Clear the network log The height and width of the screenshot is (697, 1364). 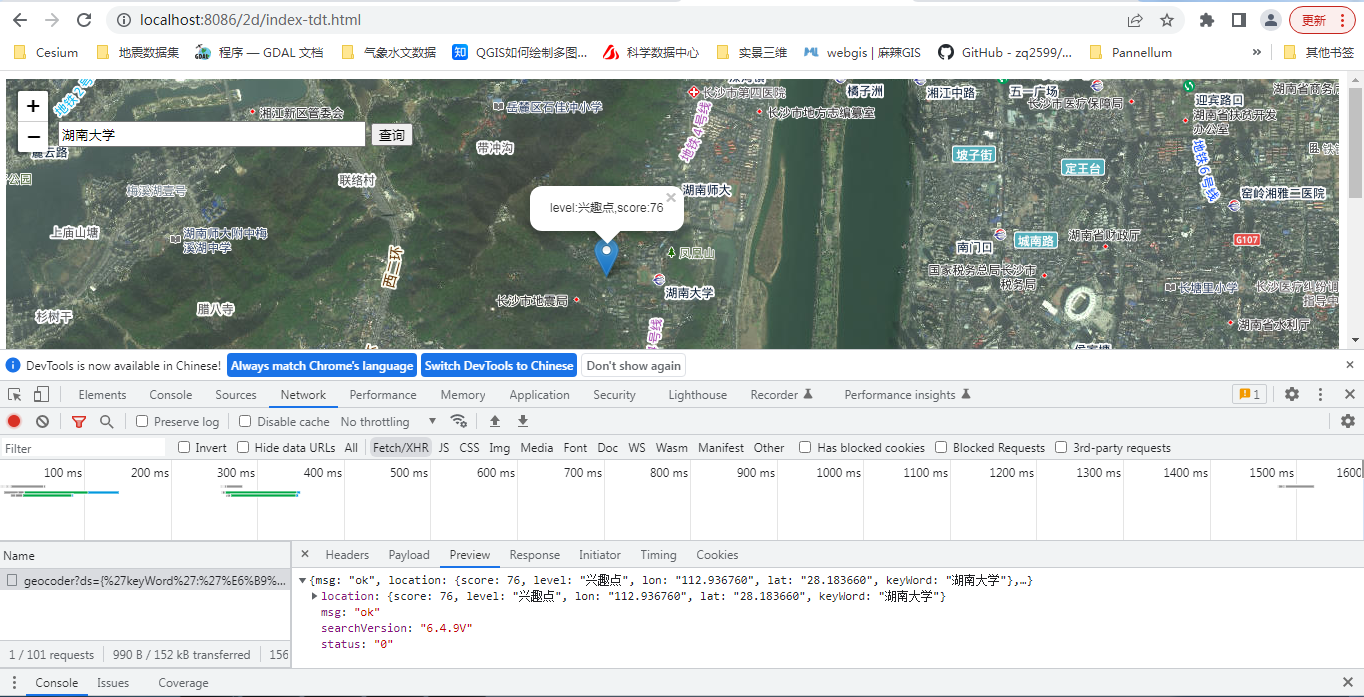pyautogui.click(x=42, y=421)
